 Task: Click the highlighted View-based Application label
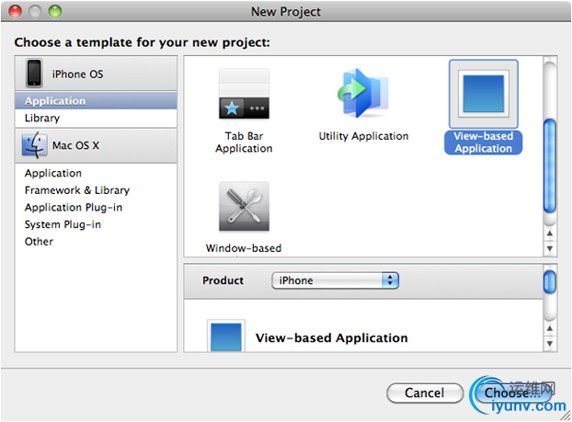(x=483, y=142)
